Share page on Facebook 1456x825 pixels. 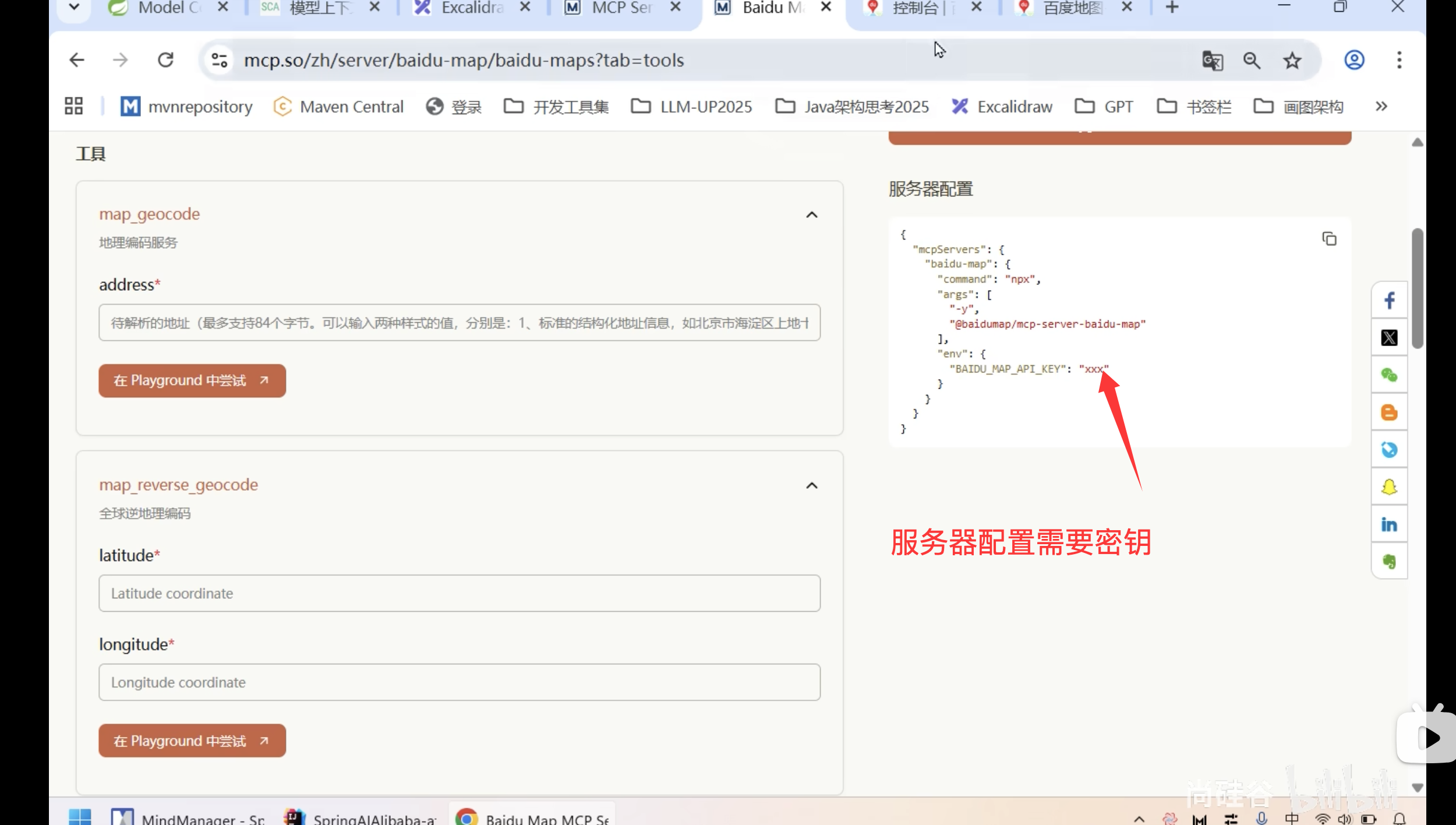[x=1389, y=301]
